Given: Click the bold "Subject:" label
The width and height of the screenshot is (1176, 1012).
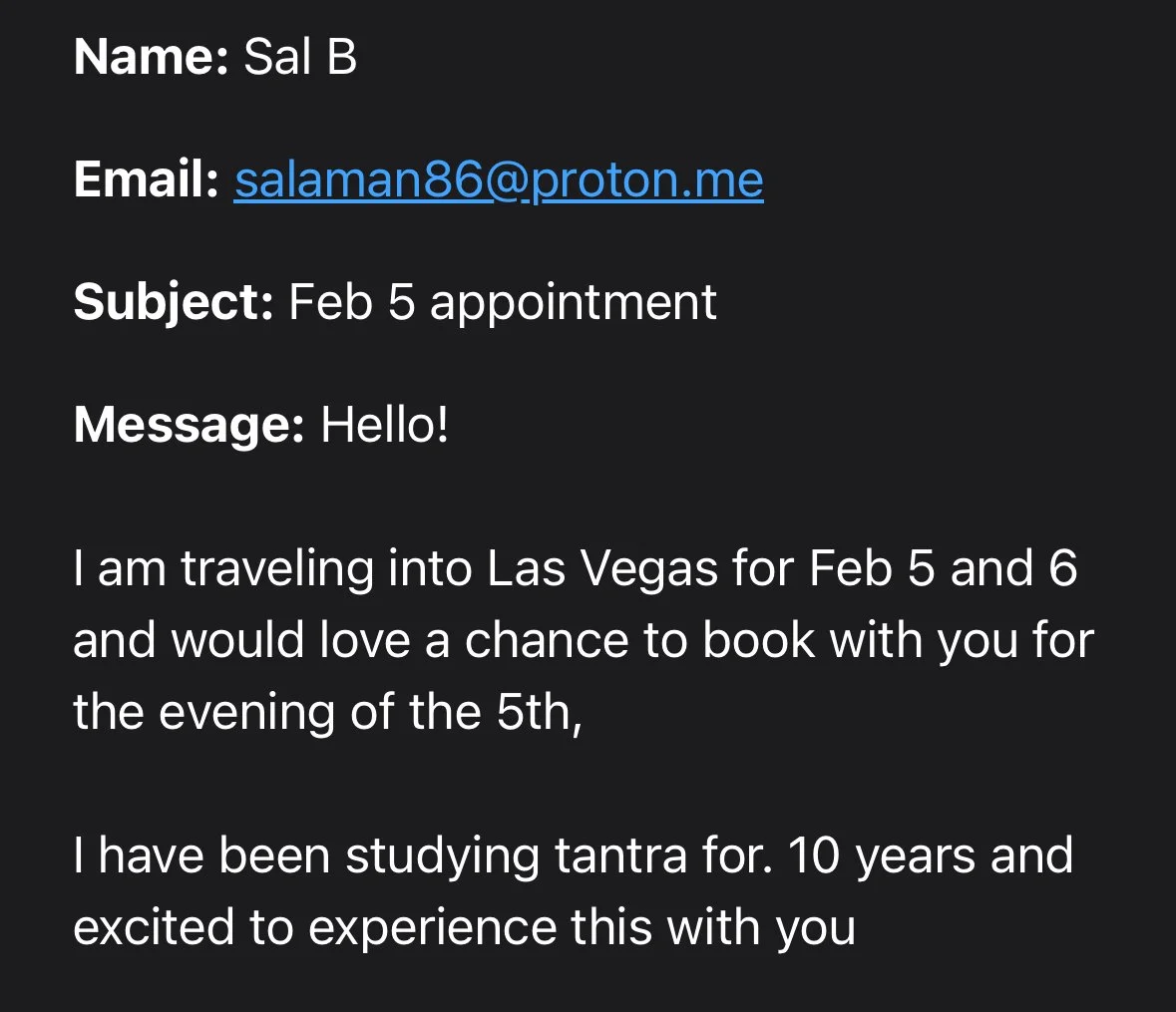Looking at the screenshot, I should (174, 302).
